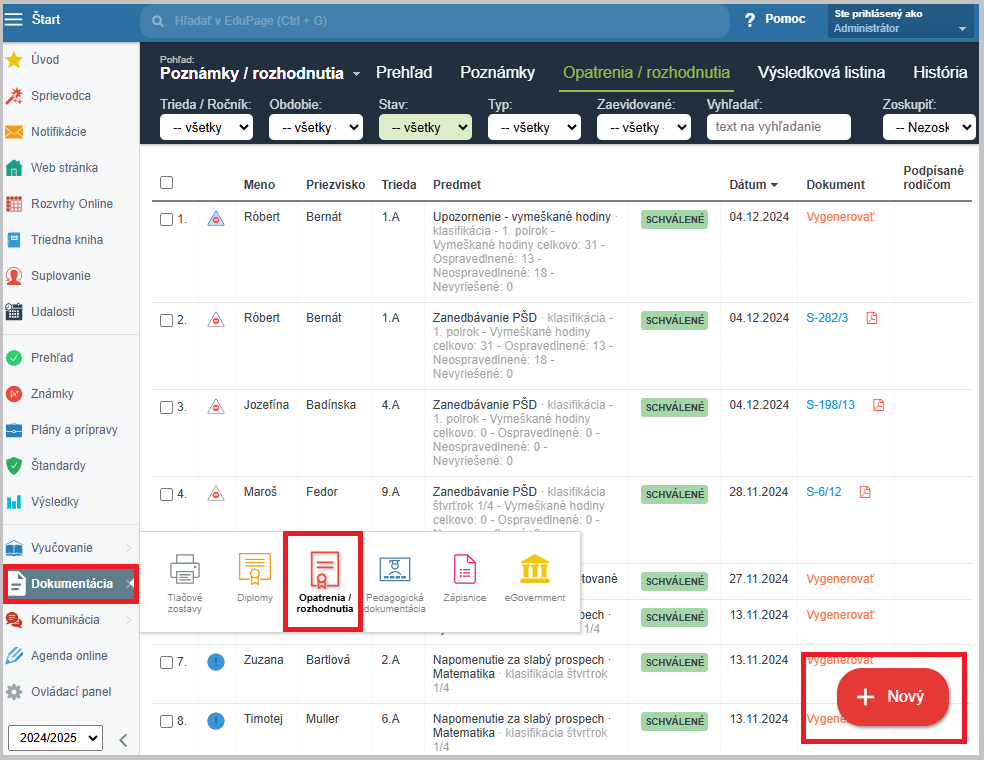Open Výsledky bar chart icon
Image resolution: width=984 pixels, height=760 pixels.
point(14,502)
